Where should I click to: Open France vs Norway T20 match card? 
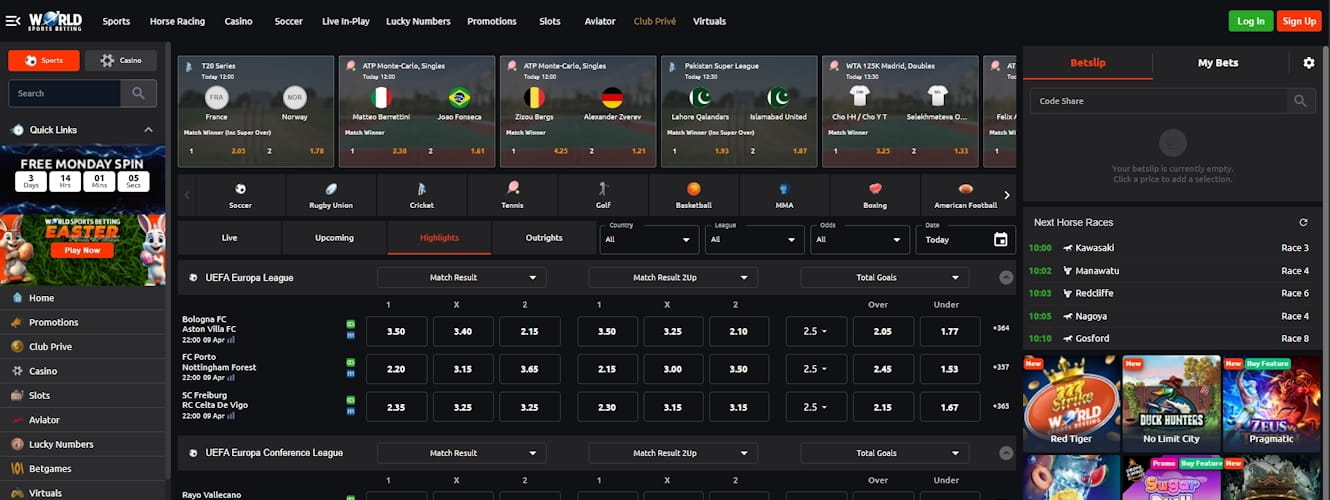point(256,110)
